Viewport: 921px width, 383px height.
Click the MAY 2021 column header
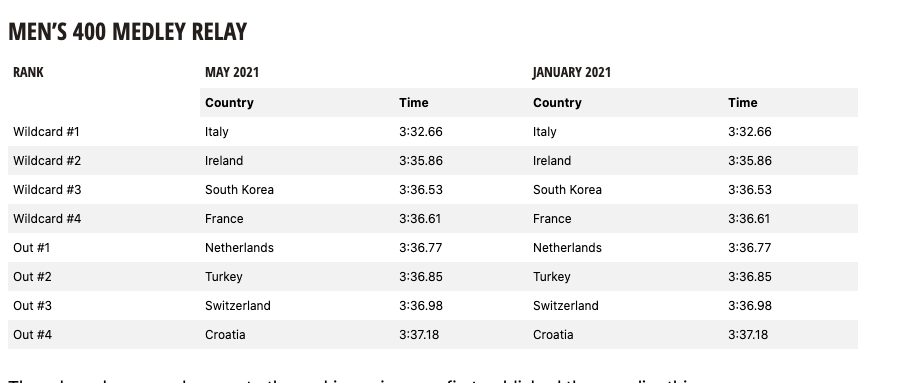point(232,72)
